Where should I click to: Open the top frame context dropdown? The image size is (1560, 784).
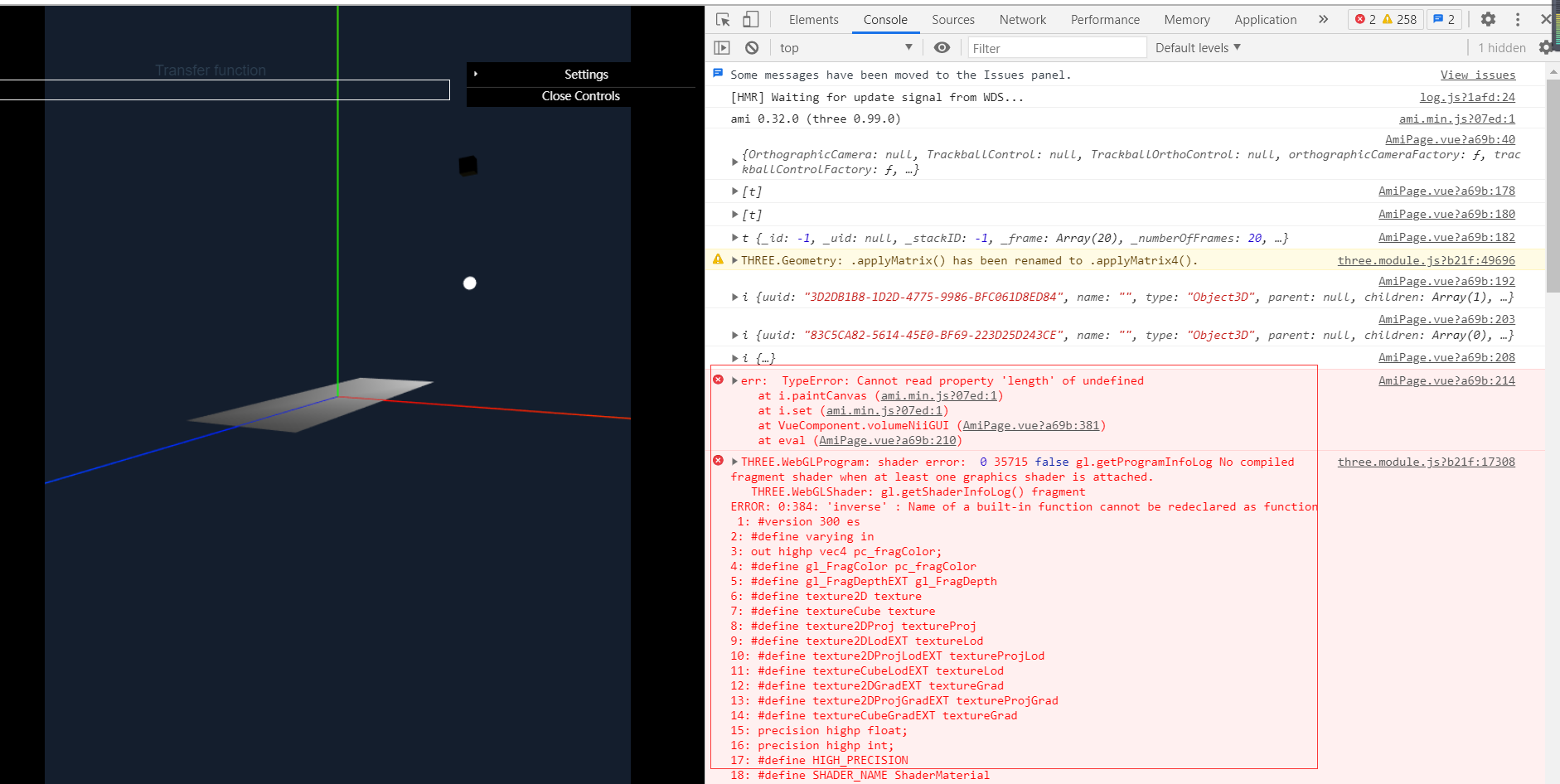pyautogui.click(x=845, y=47)
